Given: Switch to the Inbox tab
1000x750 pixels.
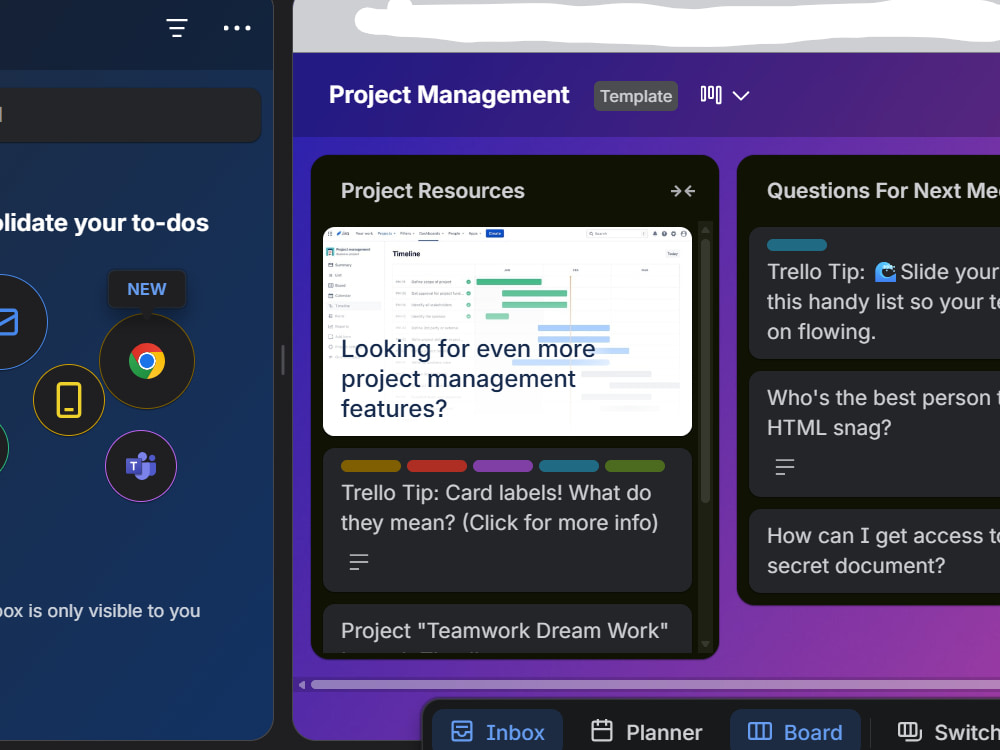Looking at the screenshot, I should [x=497, y=732].
